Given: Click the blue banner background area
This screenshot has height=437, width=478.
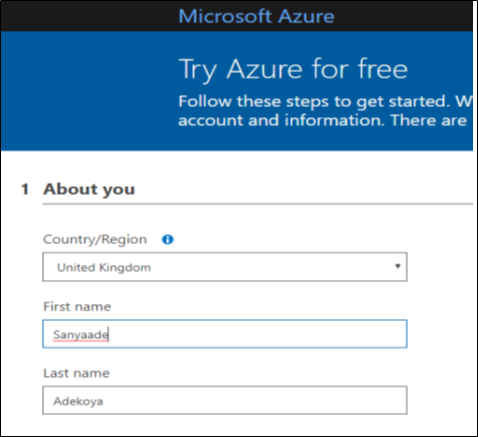Looking at the screenshot, I should click(x=87, y=91).
